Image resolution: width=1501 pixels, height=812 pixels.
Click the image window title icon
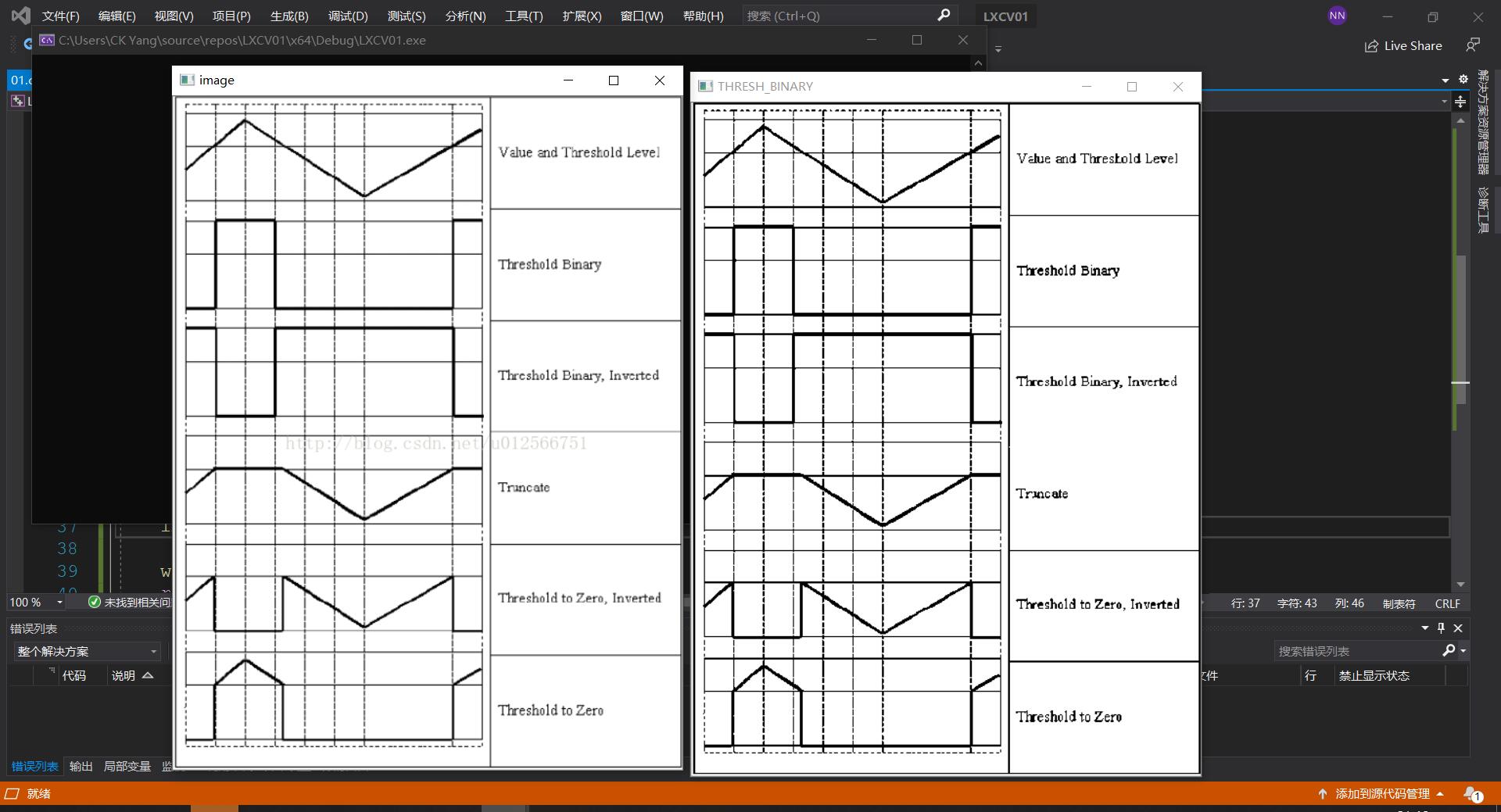click(187, 80)
